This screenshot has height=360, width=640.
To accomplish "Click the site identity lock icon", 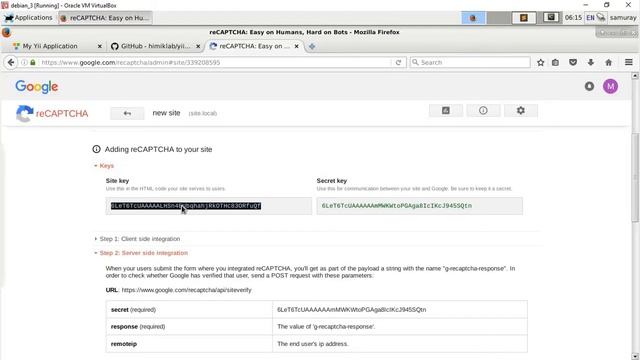I will pos(33,62).
